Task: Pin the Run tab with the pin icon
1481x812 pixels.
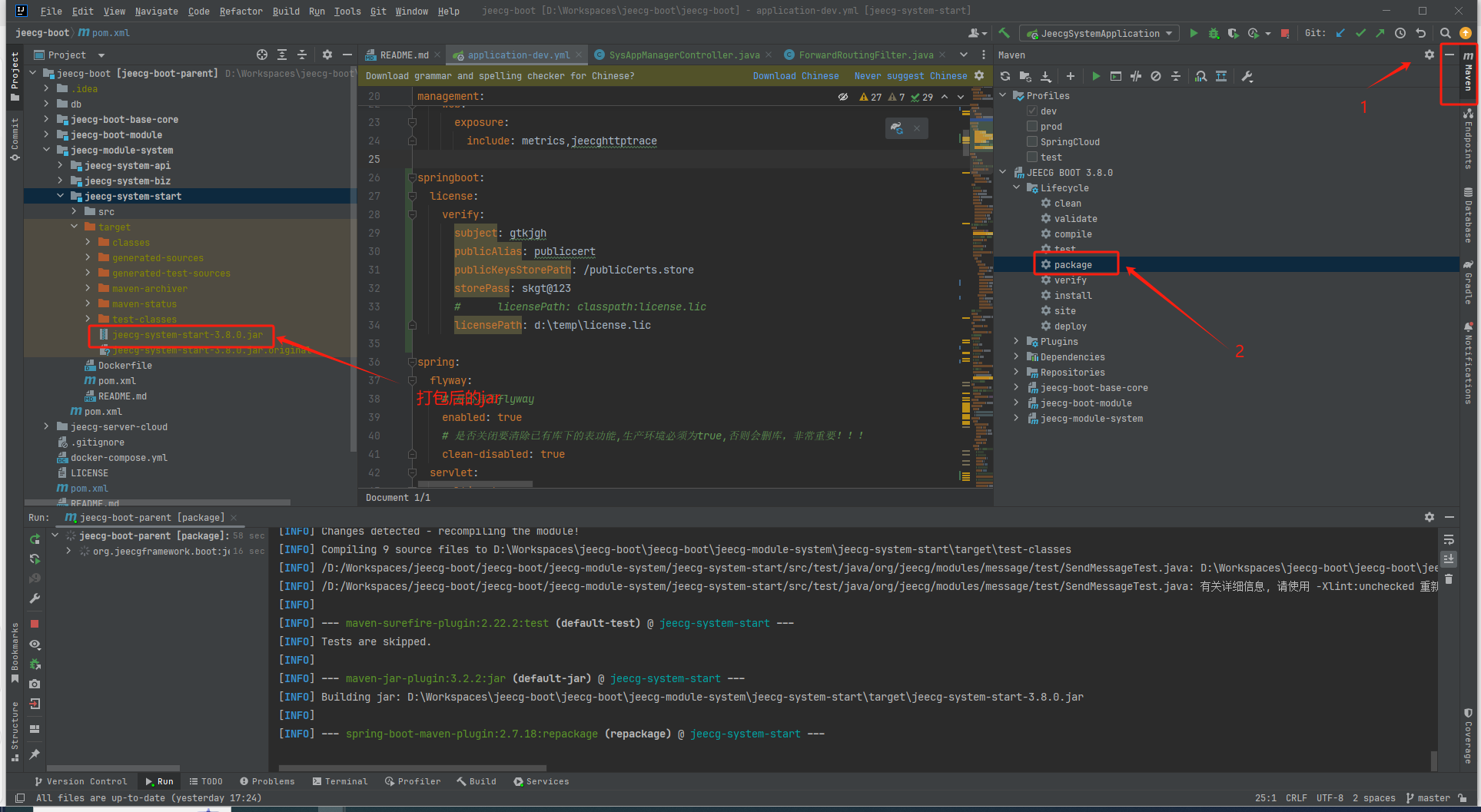Action: [35, 754]
